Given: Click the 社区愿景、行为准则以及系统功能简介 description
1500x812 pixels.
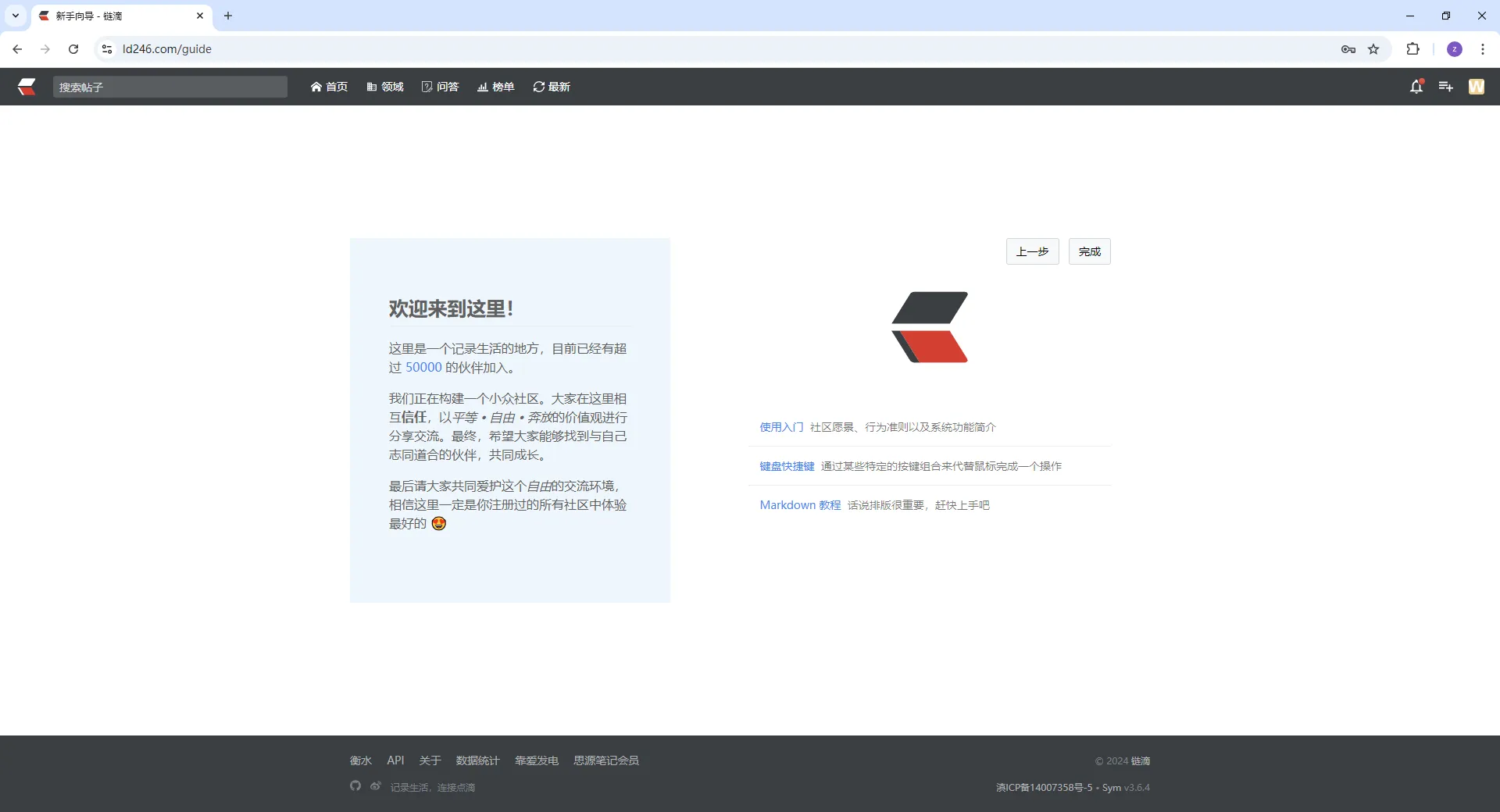Looking at the screenshot, I should point(903,427).
